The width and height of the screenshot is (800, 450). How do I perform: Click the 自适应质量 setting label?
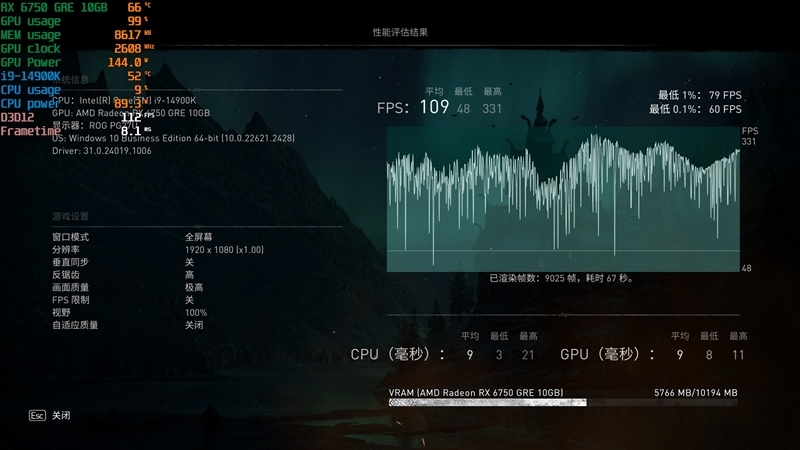75,326
